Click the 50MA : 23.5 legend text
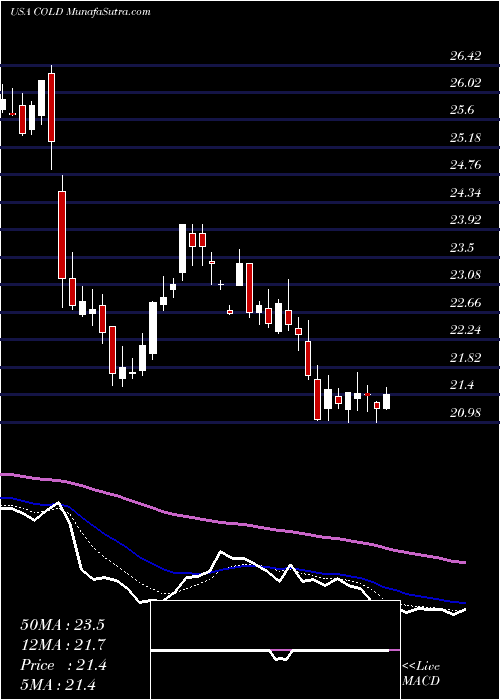Viewport: 500px width, 700px height. pyautogui.click(x=62, y=625)
